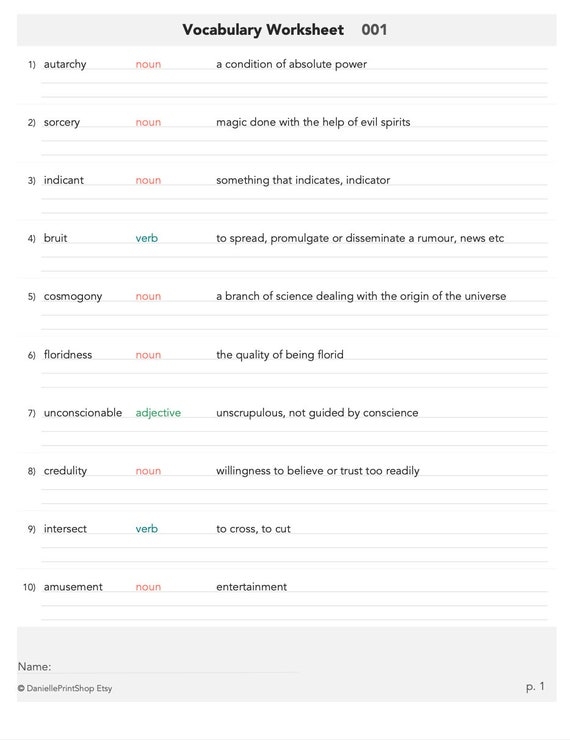Click the worksheet number 001
This screenshot has height=740, width=570.
pos(374,30)
